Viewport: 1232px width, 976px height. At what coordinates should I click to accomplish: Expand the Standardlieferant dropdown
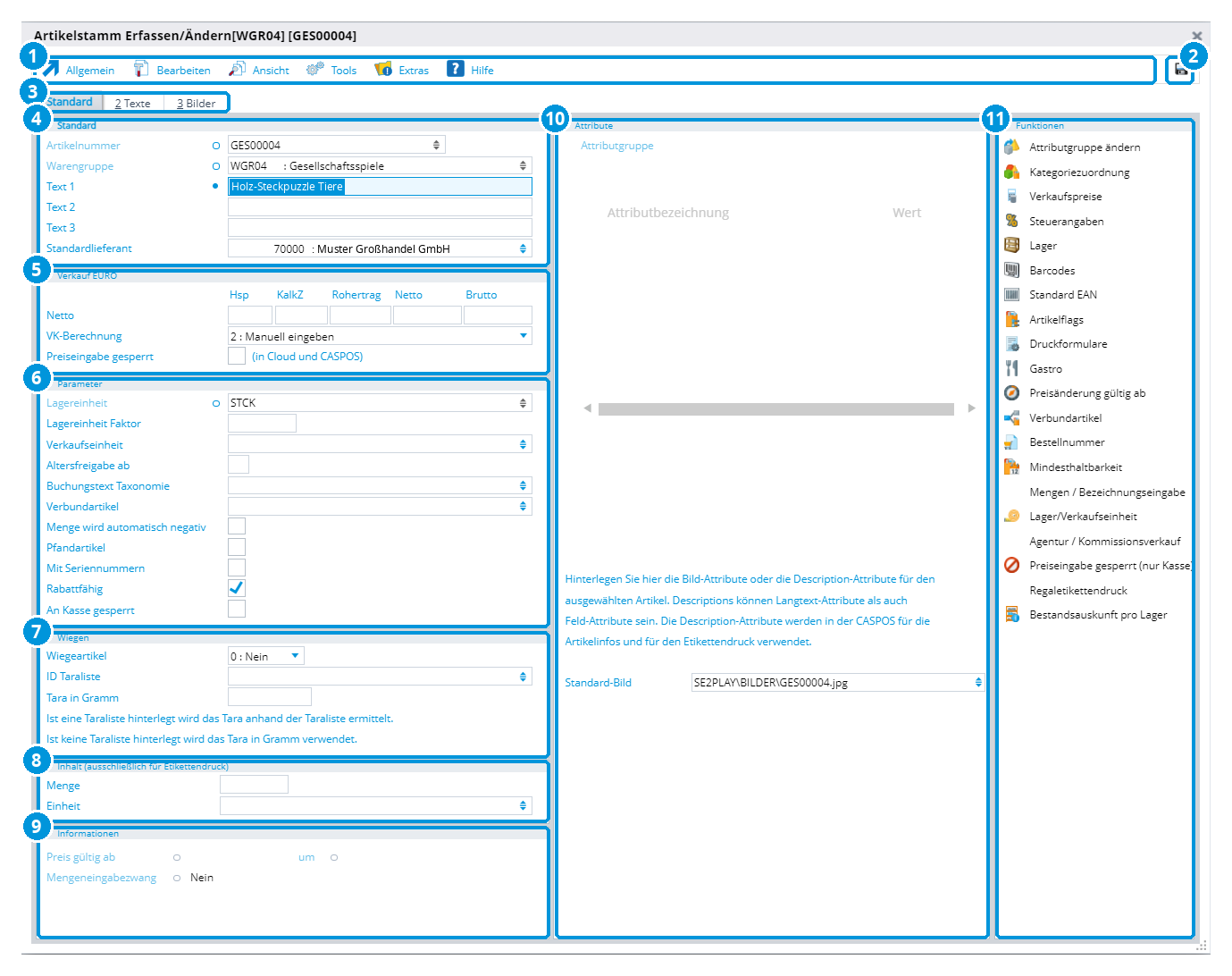tap(523, 248)
